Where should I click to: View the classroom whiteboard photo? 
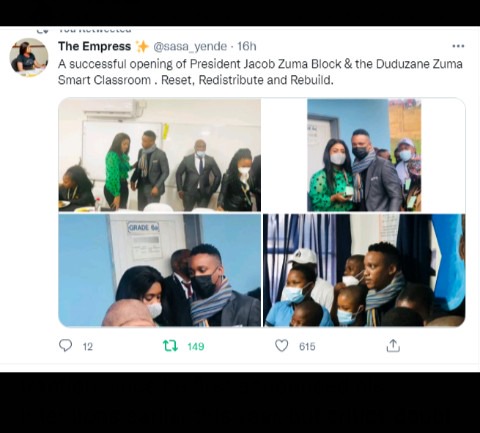click(160, 155)
